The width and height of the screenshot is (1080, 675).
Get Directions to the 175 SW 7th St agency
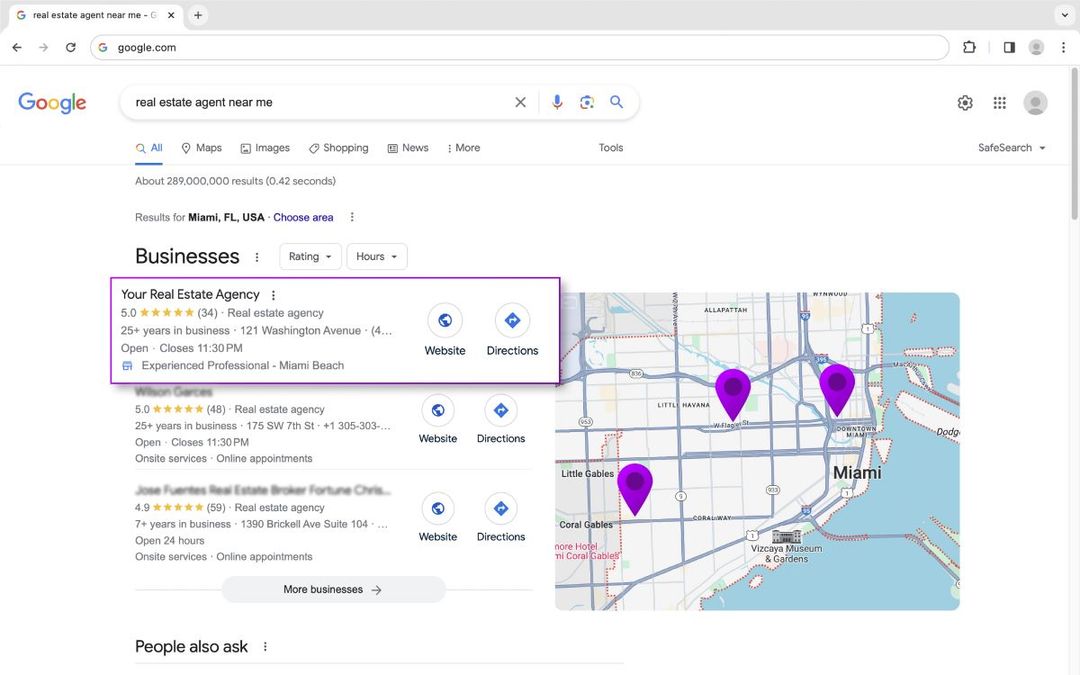point(501,419)
